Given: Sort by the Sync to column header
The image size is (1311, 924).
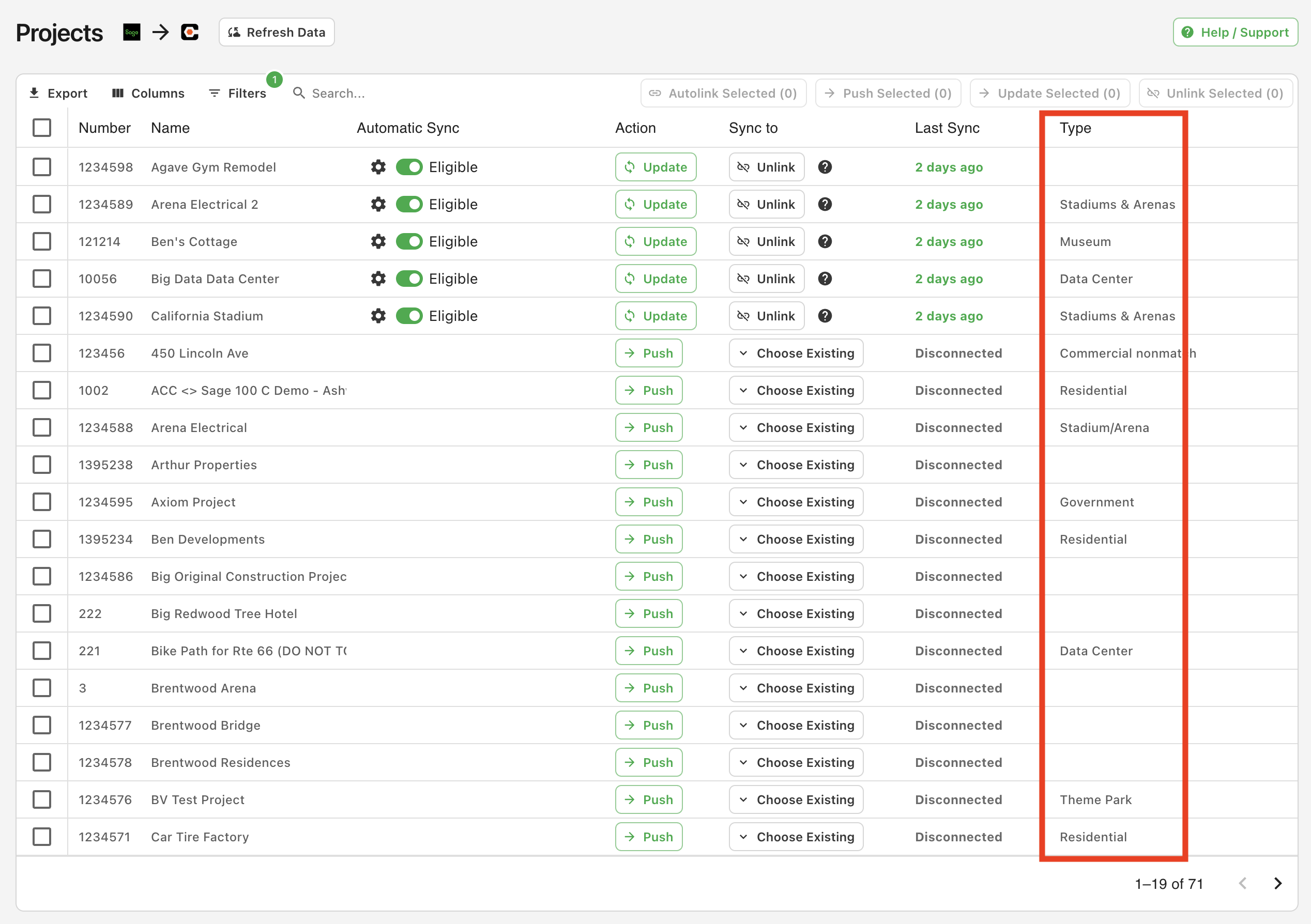Looking at the screenshot, I should click(753, 128).
